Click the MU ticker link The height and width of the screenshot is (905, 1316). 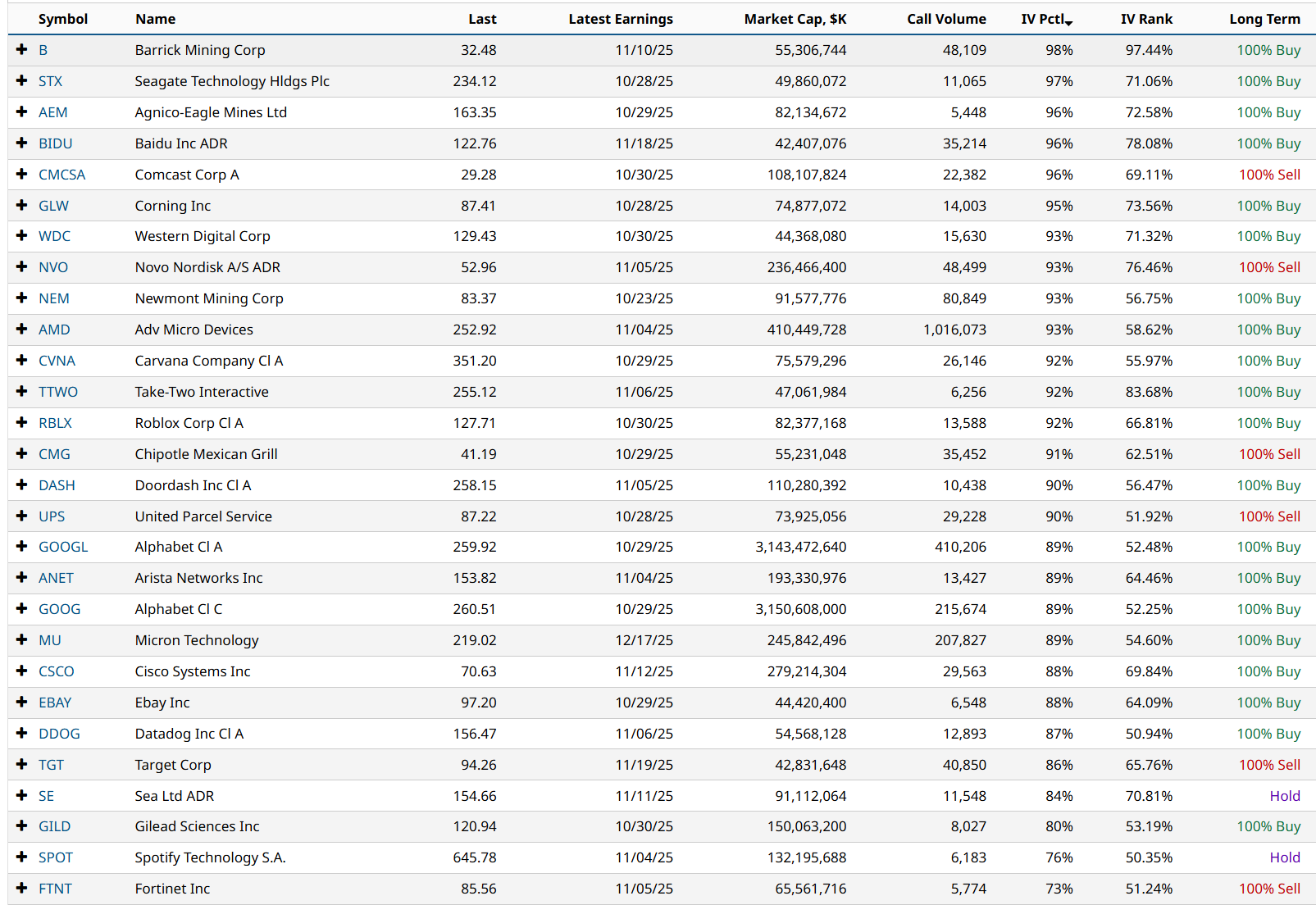pyautogui.click(x=49, y=640)
